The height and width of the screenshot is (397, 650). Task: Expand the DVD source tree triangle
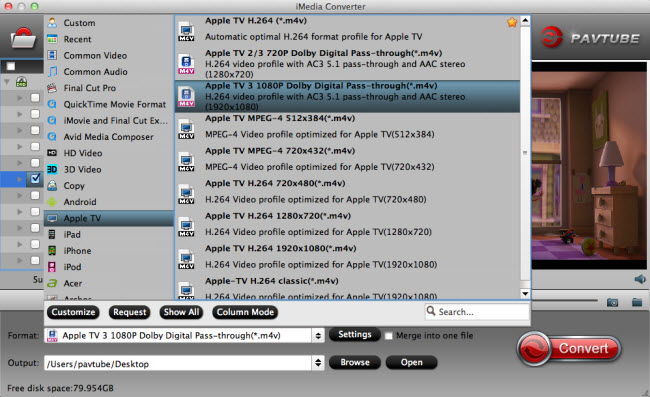coord(7,82)
